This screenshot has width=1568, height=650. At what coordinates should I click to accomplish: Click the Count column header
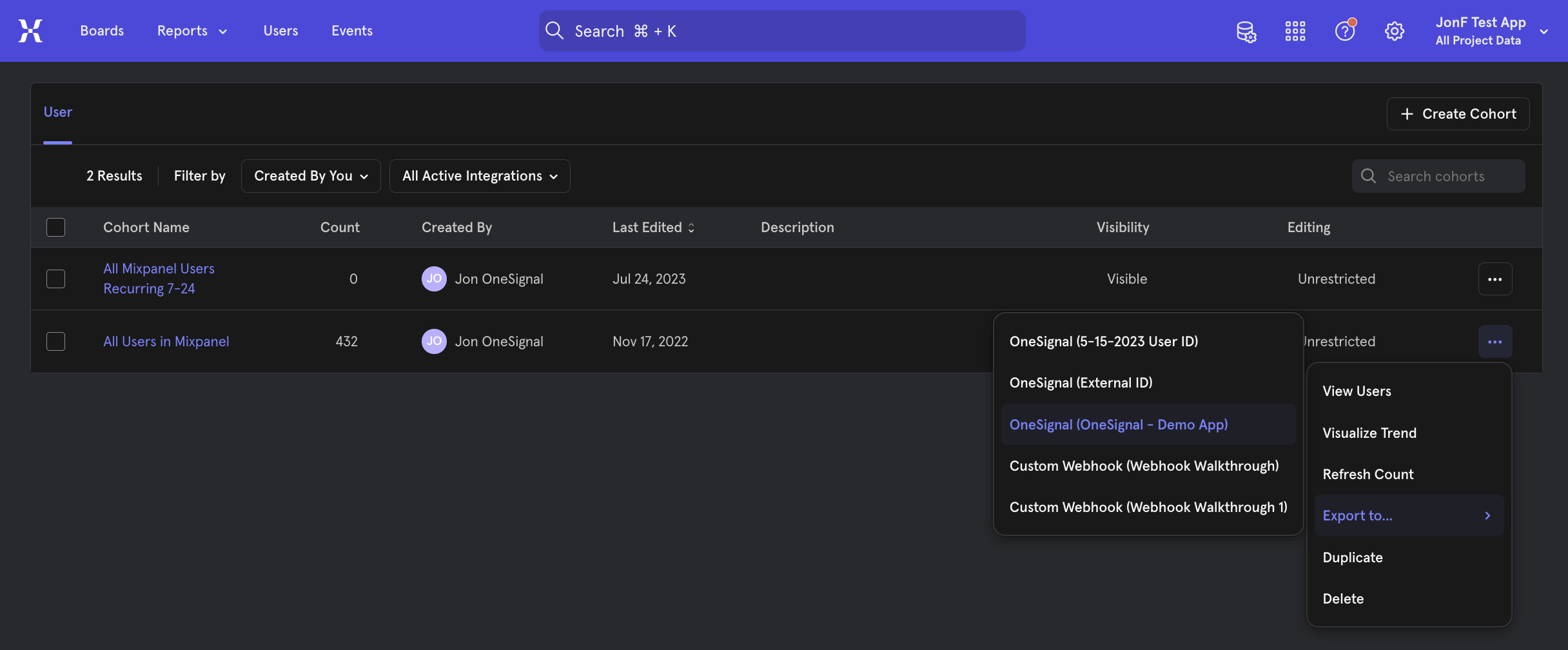[x=340, y=227]
